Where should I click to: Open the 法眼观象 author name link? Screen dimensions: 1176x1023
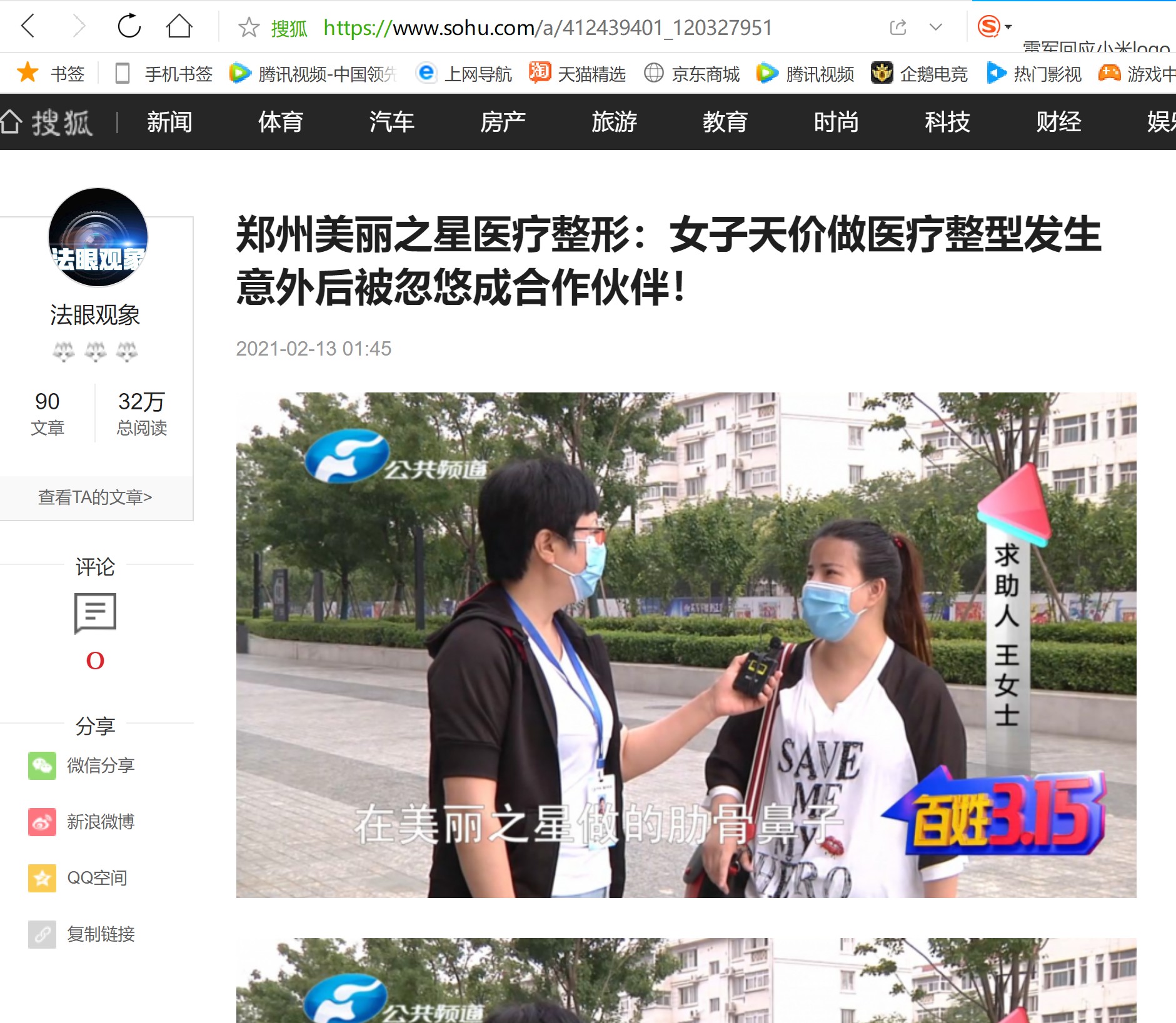click(x=95, y=315)
